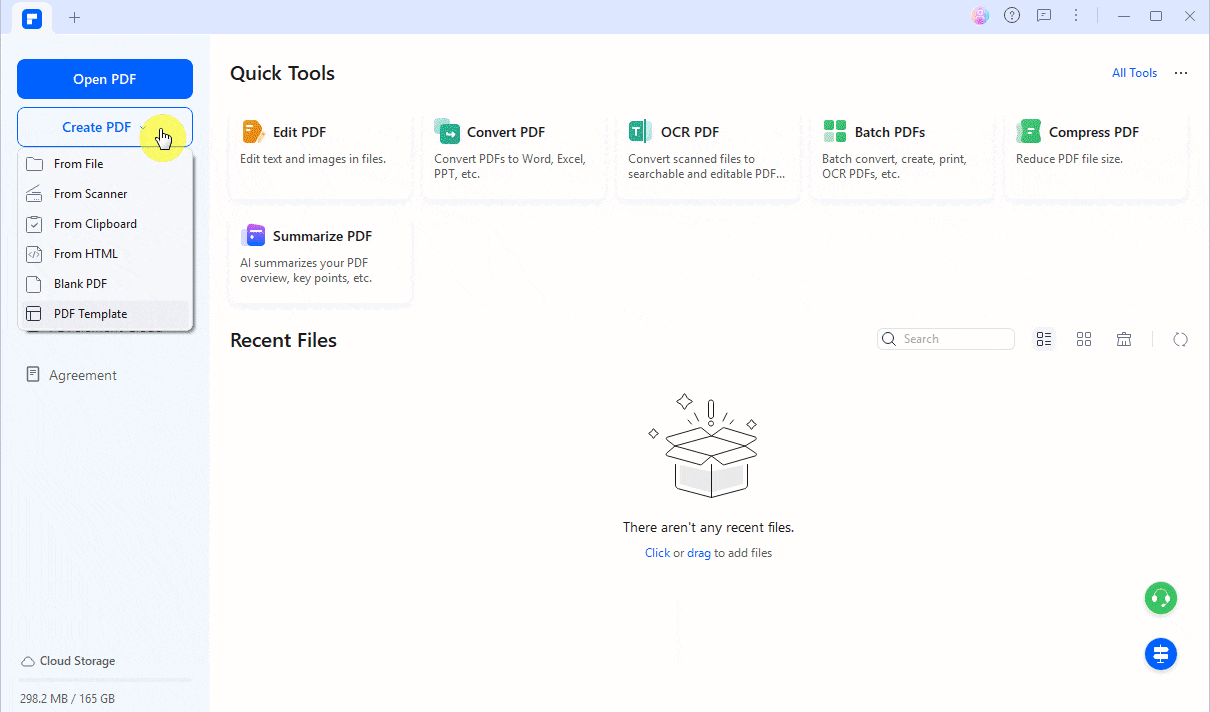Open the recycle bin for recent files
The image size is (1210, 712).
click(x=1124, y=340)
